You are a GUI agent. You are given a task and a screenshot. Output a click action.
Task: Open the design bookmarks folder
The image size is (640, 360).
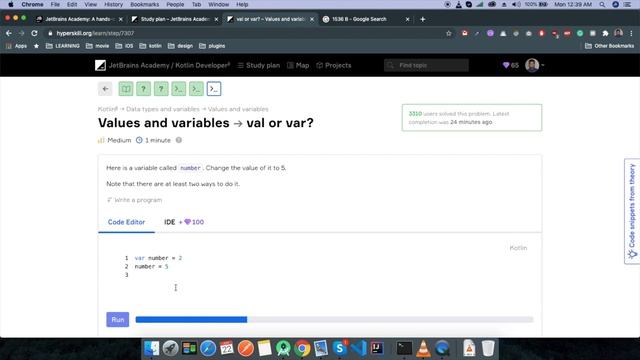[180, 46]
